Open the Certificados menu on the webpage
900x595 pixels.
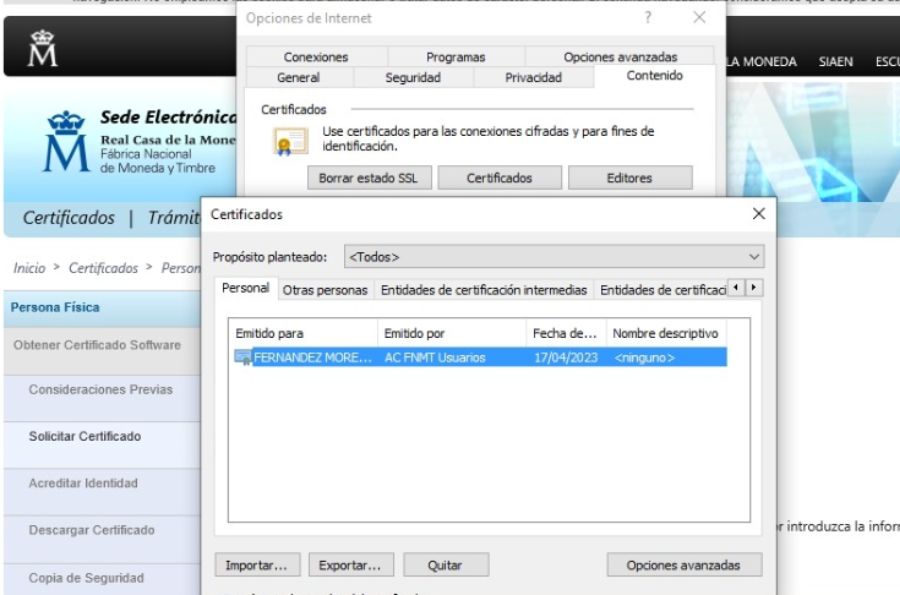pyautogui.click(x=69, y=218)
